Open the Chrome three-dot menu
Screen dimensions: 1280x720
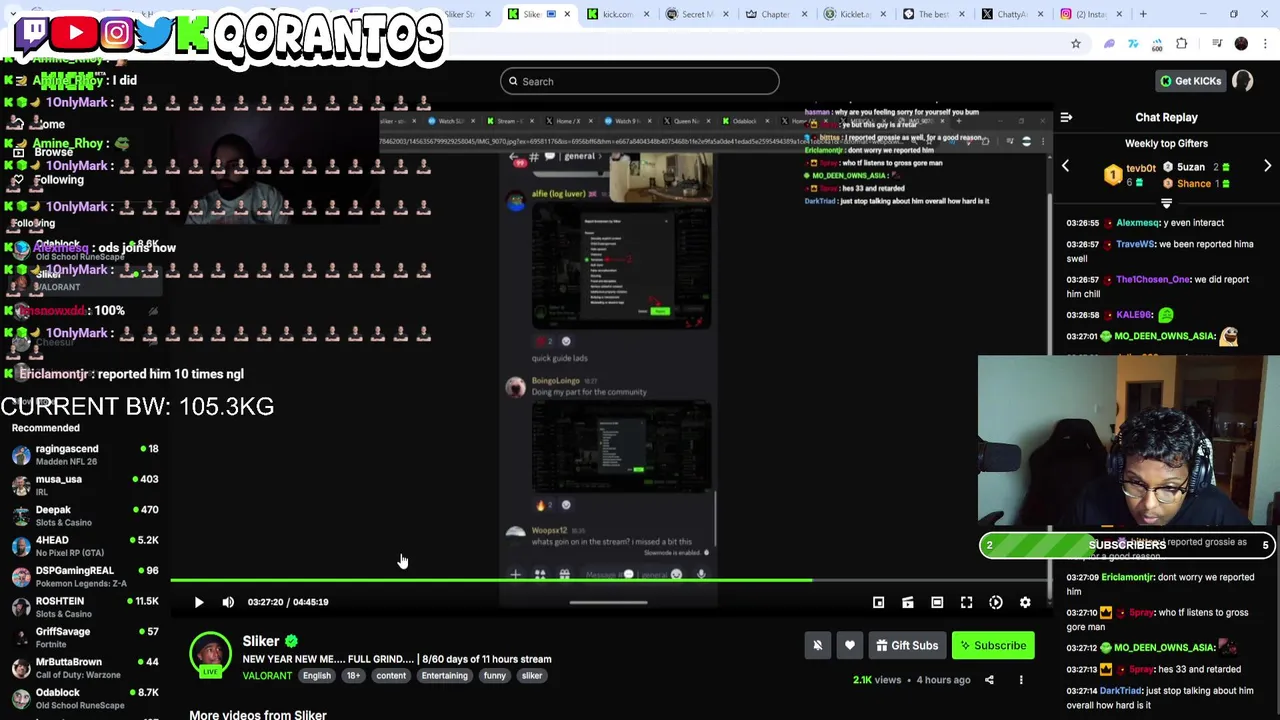(1266, 44)
